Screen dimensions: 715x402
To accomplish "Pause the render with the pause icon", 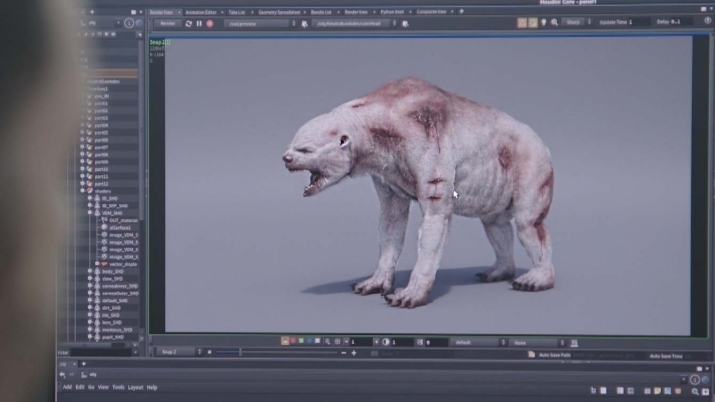I will (199, 22).
